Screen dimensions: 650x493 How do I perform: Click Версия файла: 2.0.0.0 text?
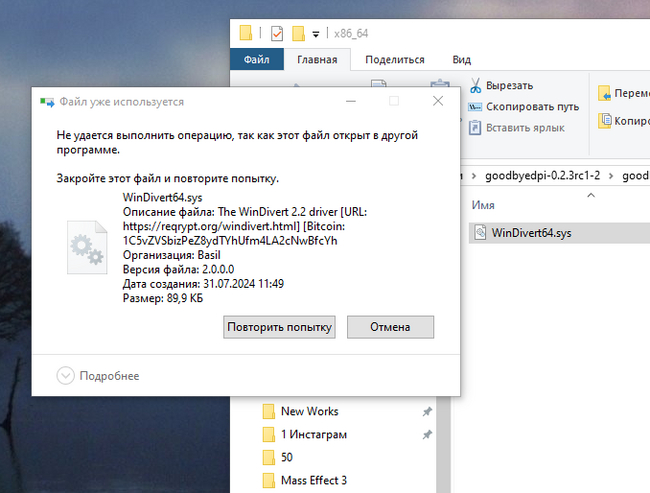pos(178,270)
